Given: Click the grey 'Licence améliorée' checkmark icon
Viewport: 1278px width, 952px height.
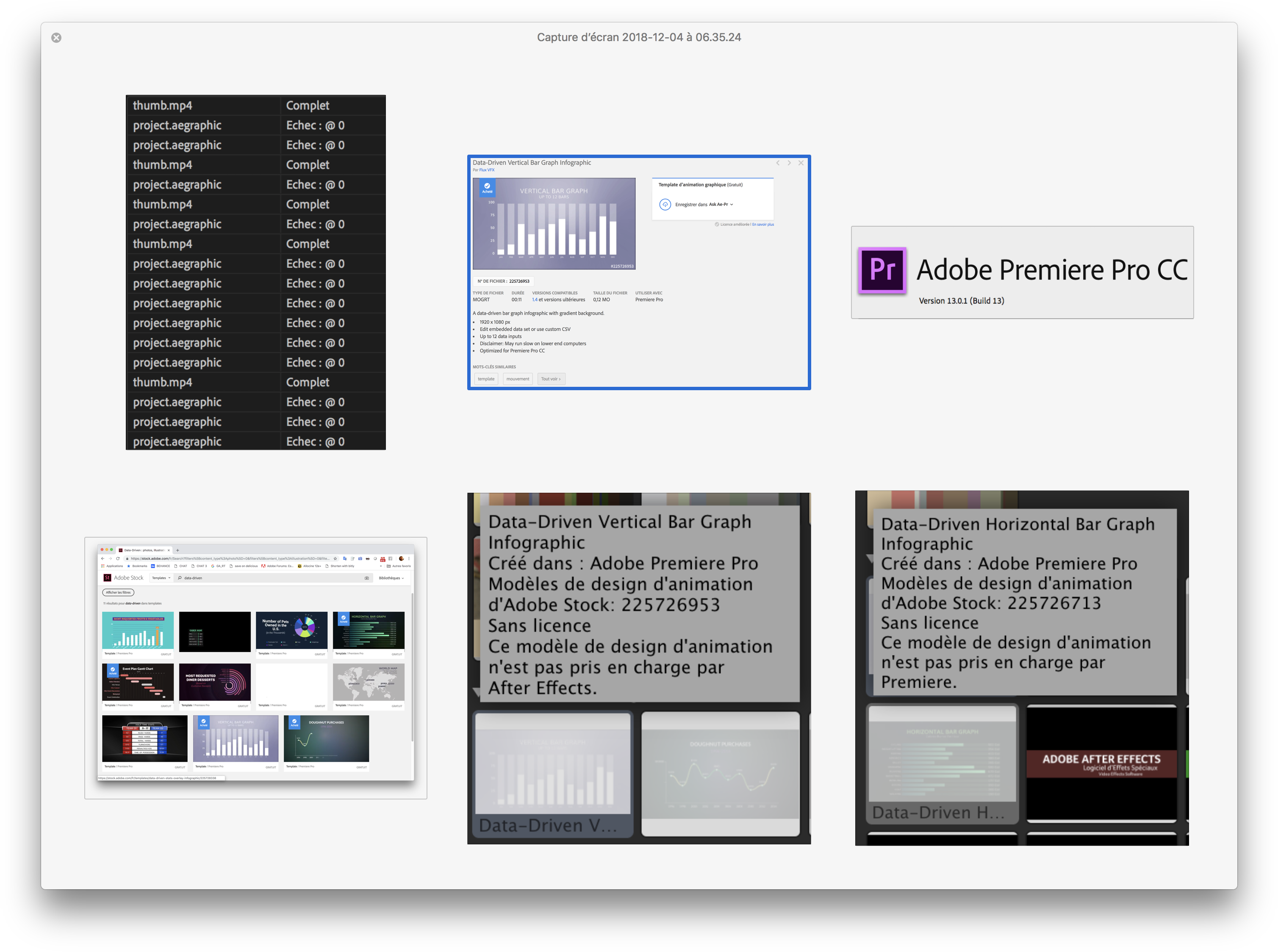Looking at the screenshot, I should pos(717,224).
